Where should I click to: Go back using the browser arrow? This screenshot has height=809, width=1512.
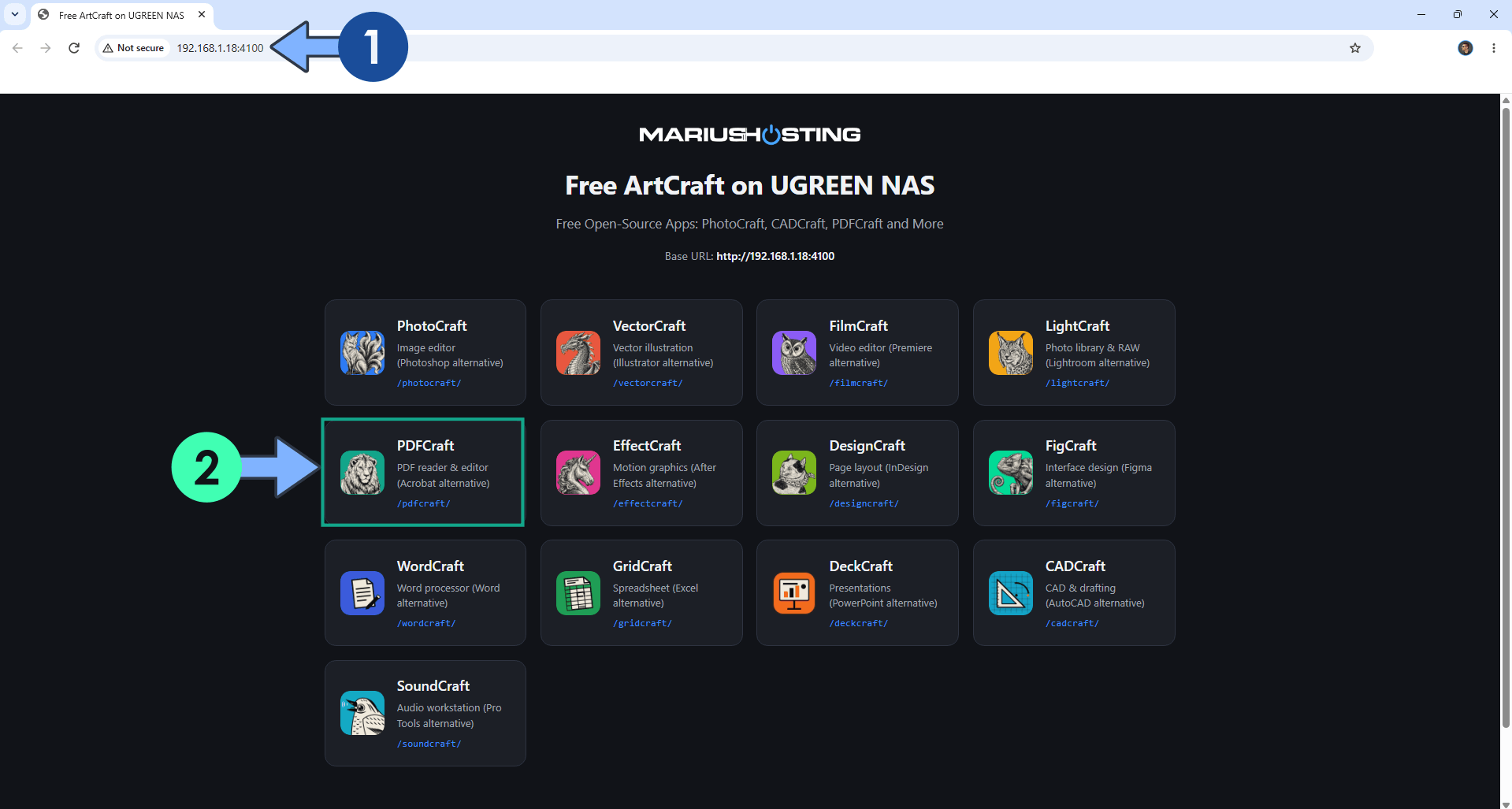click(17, 48)
